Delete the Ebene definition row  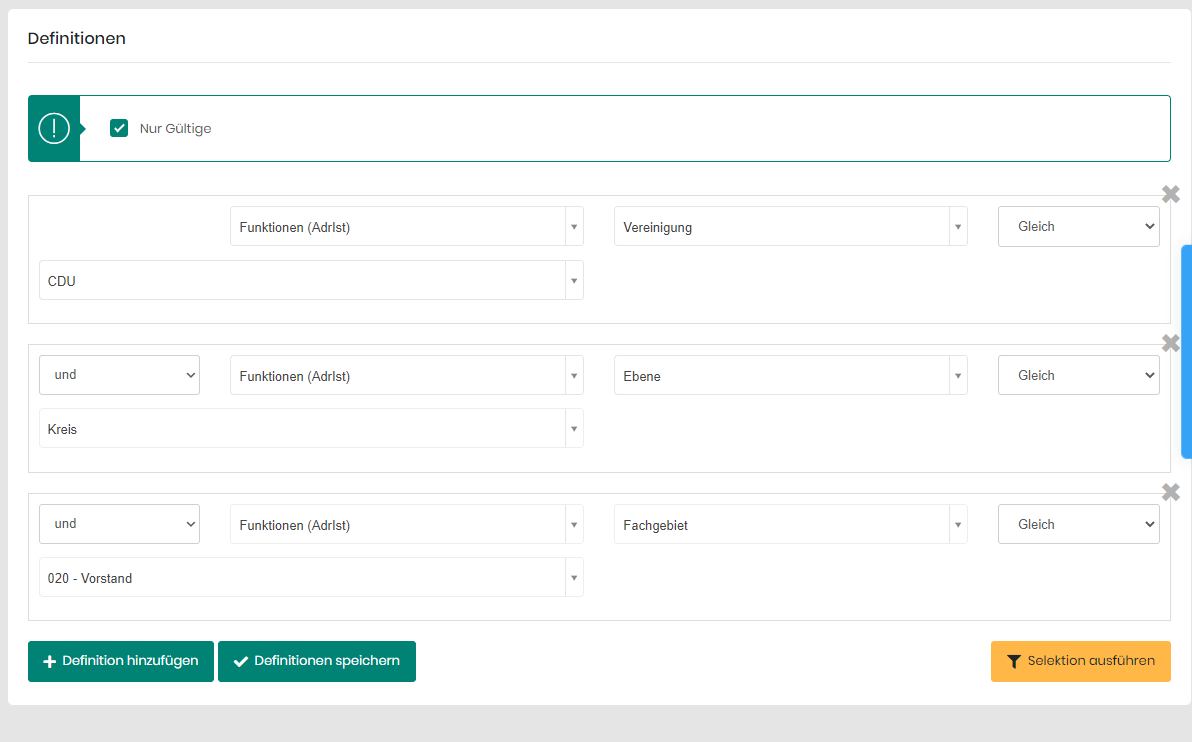tap(1170, 343)
